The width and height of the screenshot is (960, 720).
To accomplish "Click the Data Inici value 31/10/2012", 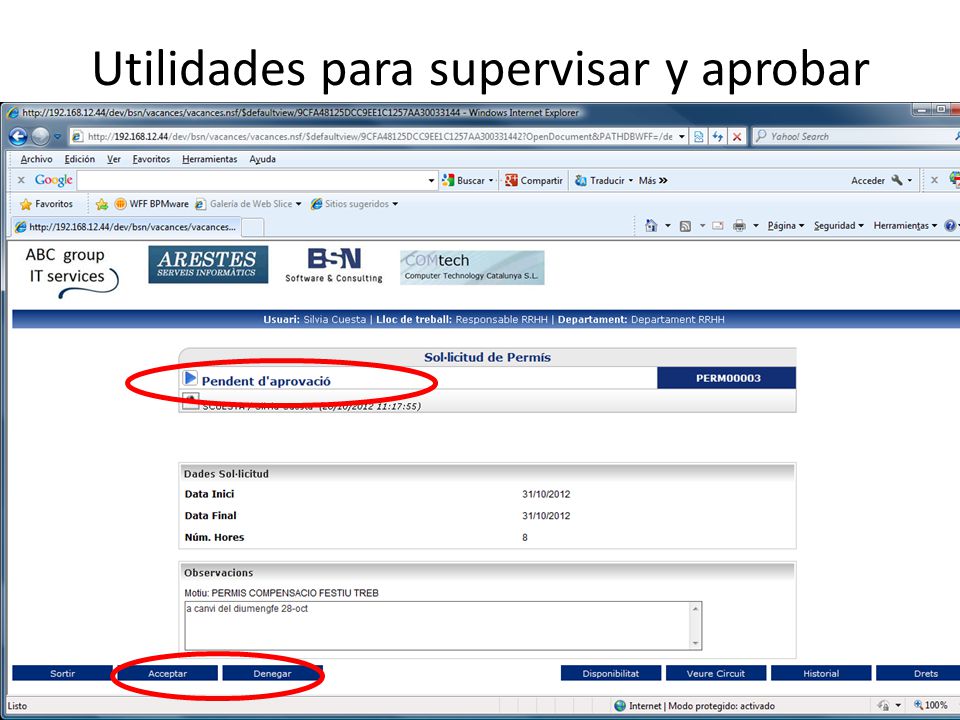I will (546, 494).
